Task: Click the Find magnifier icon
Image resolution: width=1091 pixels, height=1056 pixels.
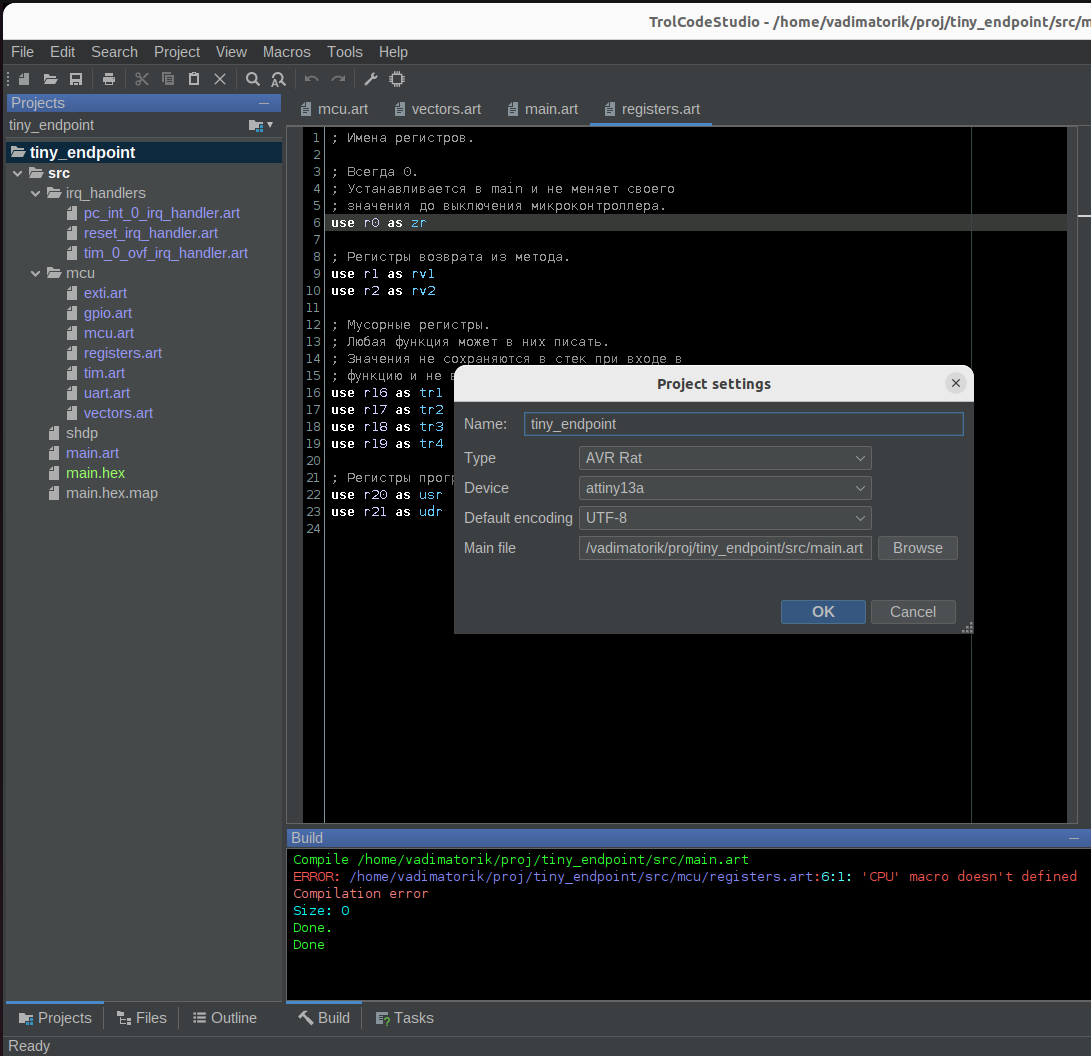Action: tap(253, 79)
